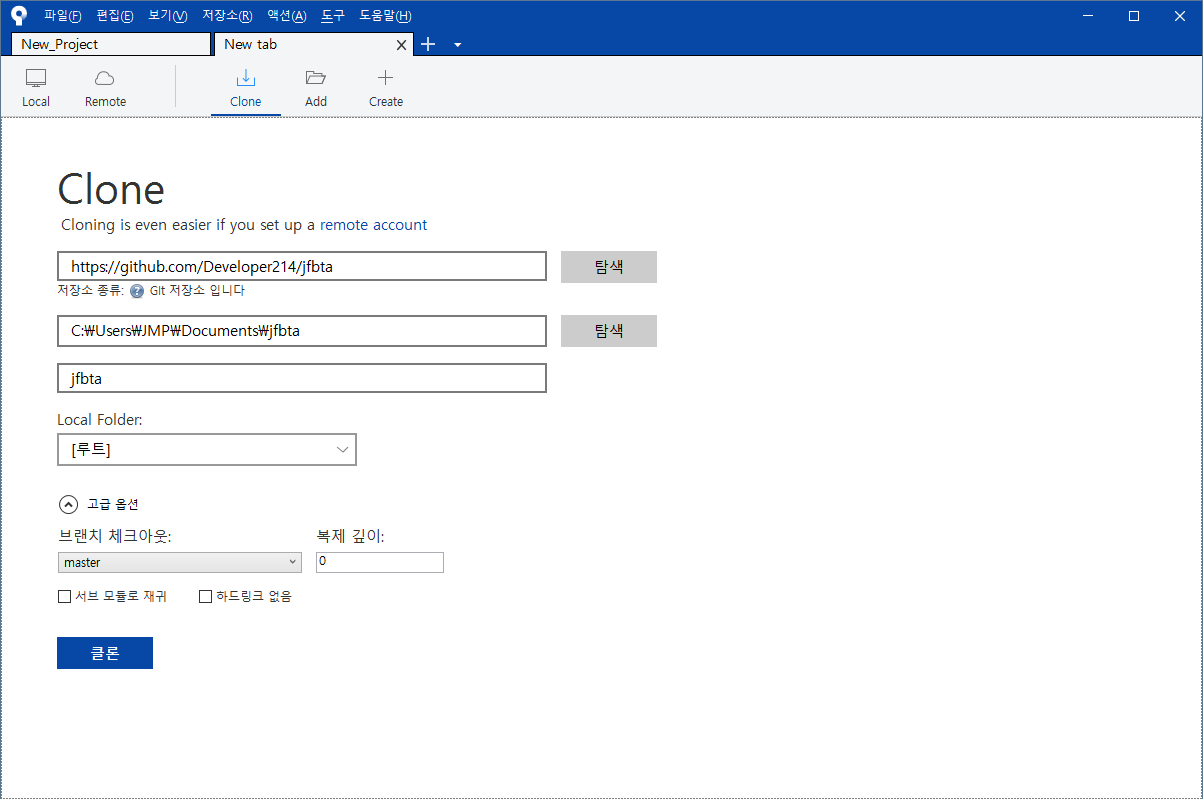Image resolution: width=1203 pixels, height=800 pixels.
Task: Open the 보기(V) menu
Action: pyautogui.click(x=167, y=16)
